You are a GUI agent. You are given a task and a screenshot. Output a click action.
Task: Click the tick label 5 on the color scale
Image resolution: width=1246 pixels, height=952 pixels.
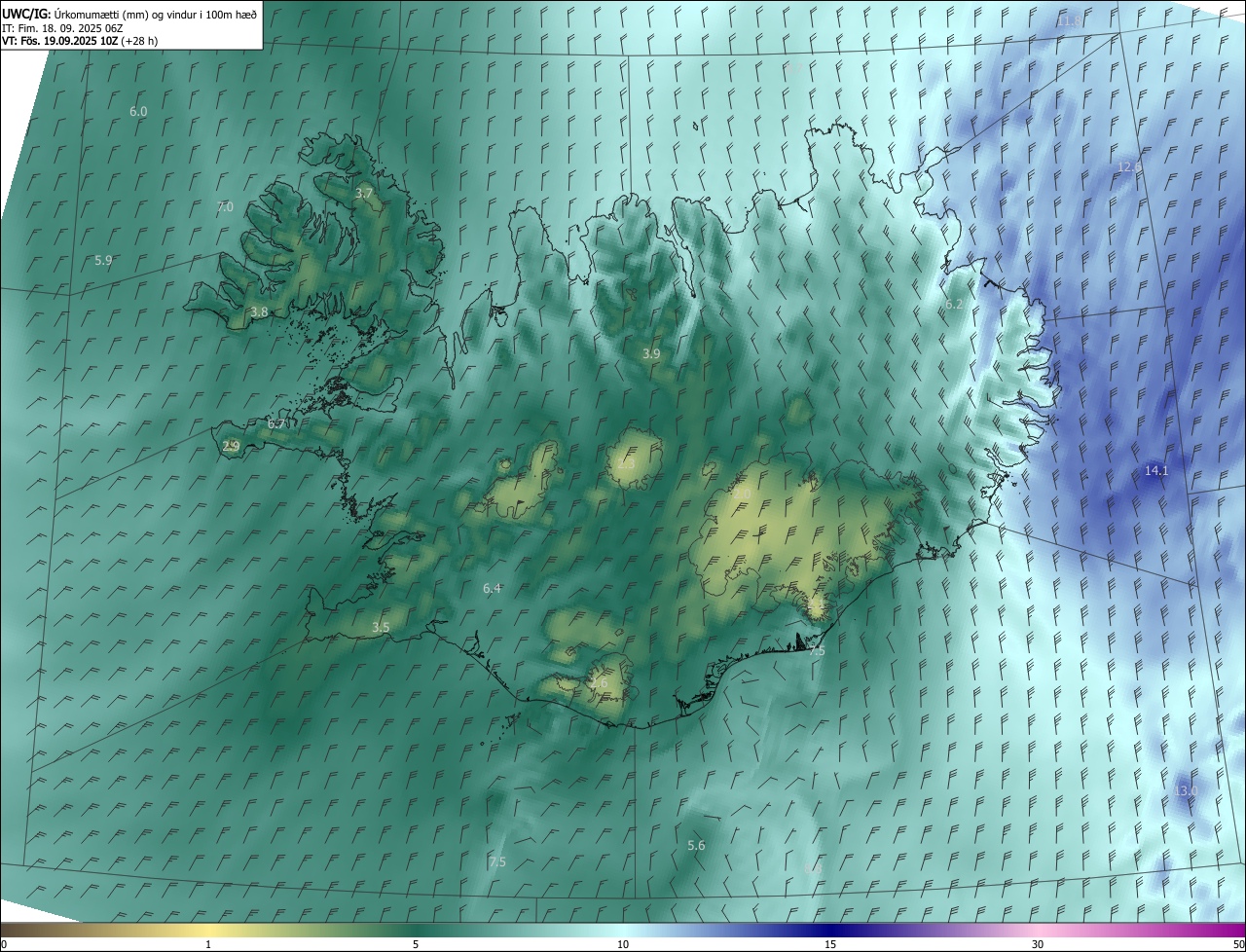(x=416, y=945)
